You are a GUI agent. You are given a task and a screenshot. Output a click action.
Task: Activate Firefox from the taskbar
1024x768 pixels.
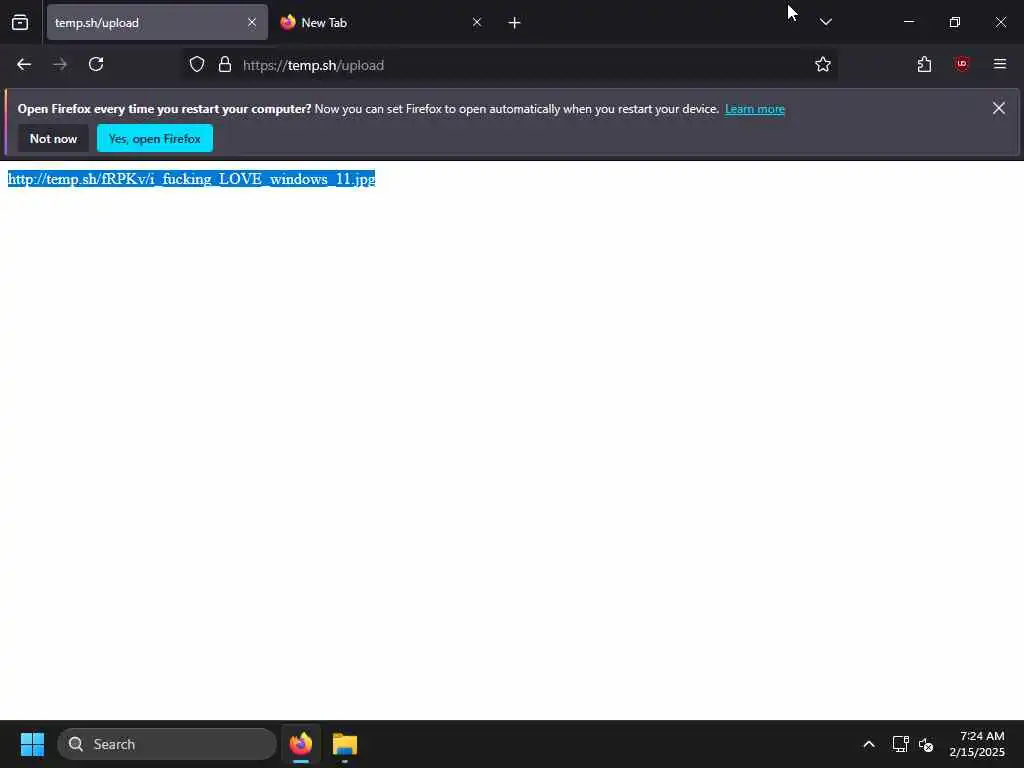coord(301,744)
